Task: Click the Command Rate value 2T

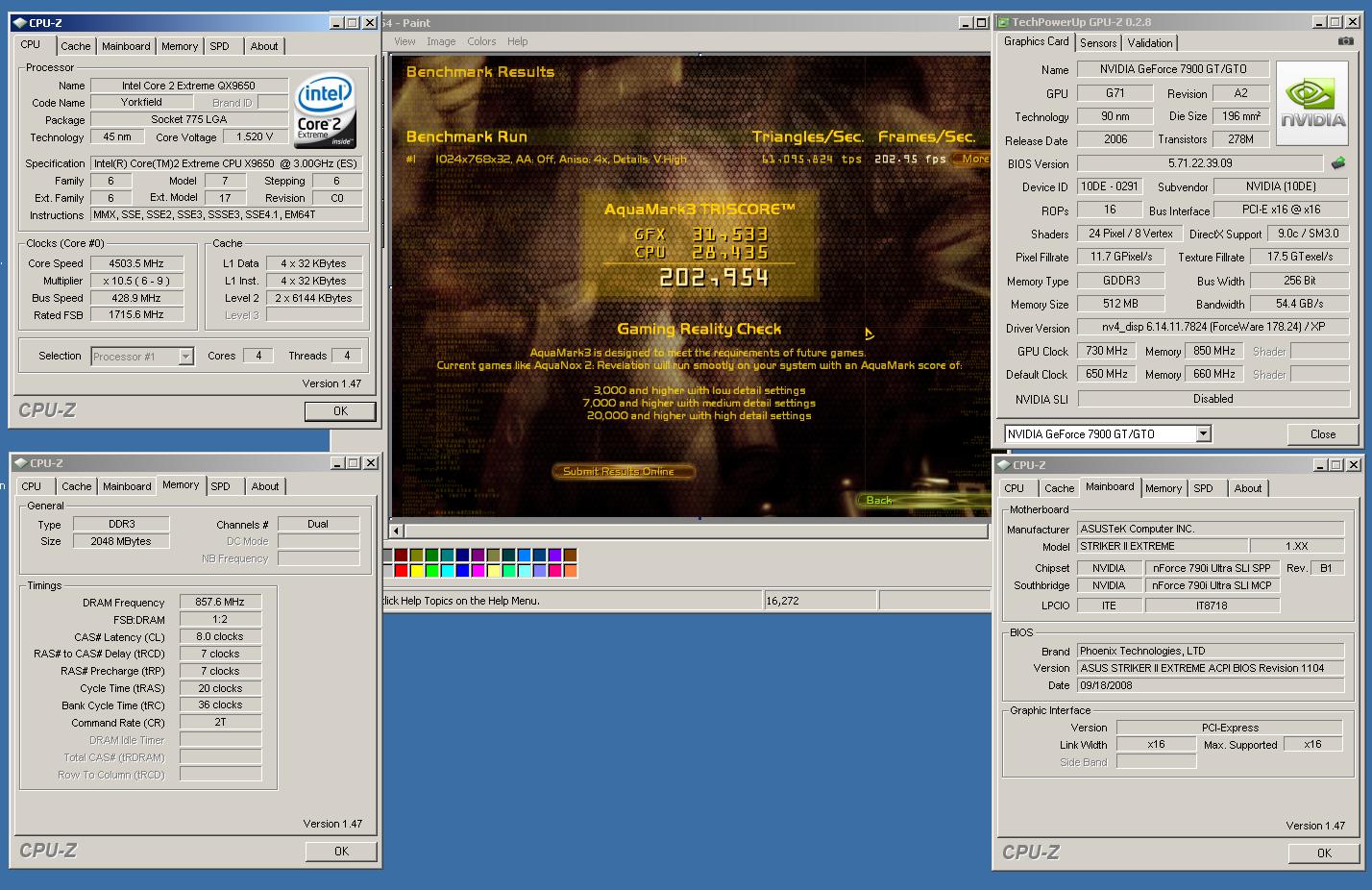Action: (x=220, y=723)
